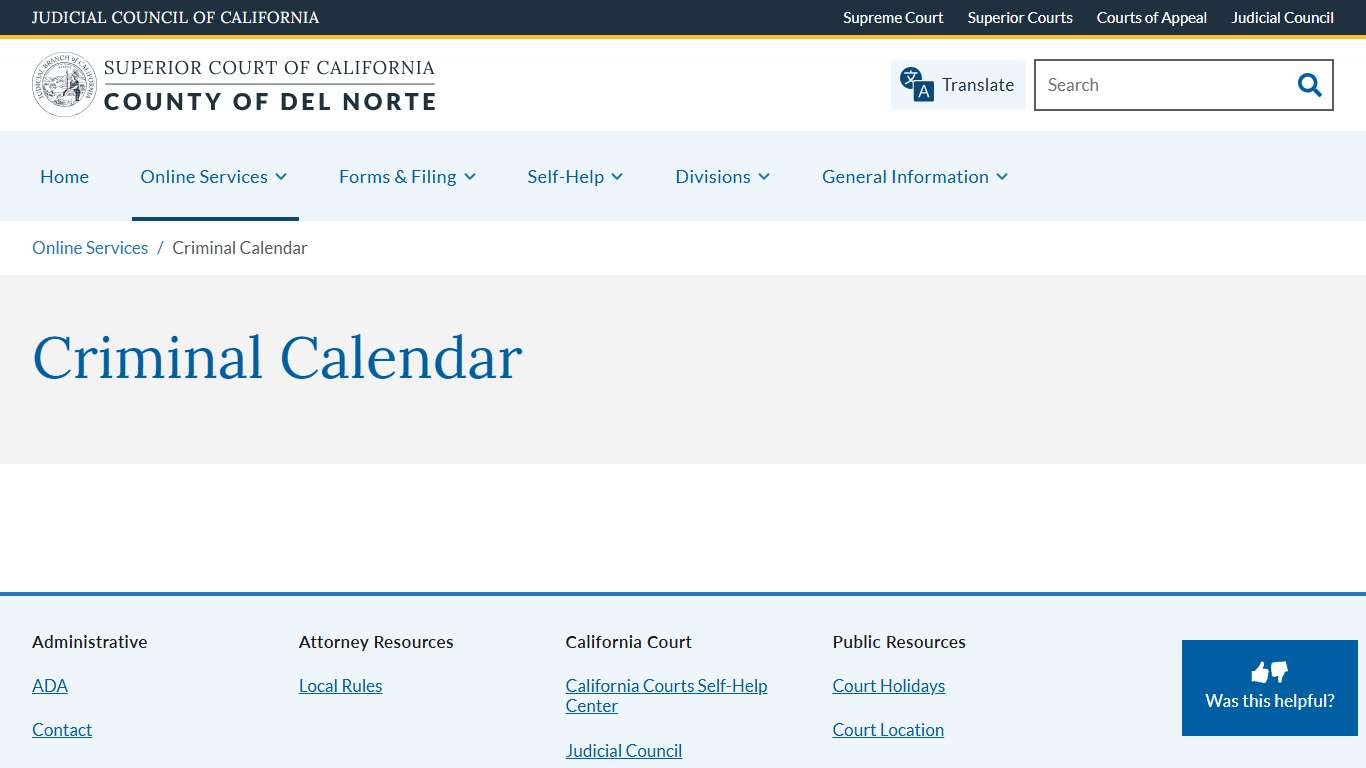Expand the Online Services dropdown

213,176
